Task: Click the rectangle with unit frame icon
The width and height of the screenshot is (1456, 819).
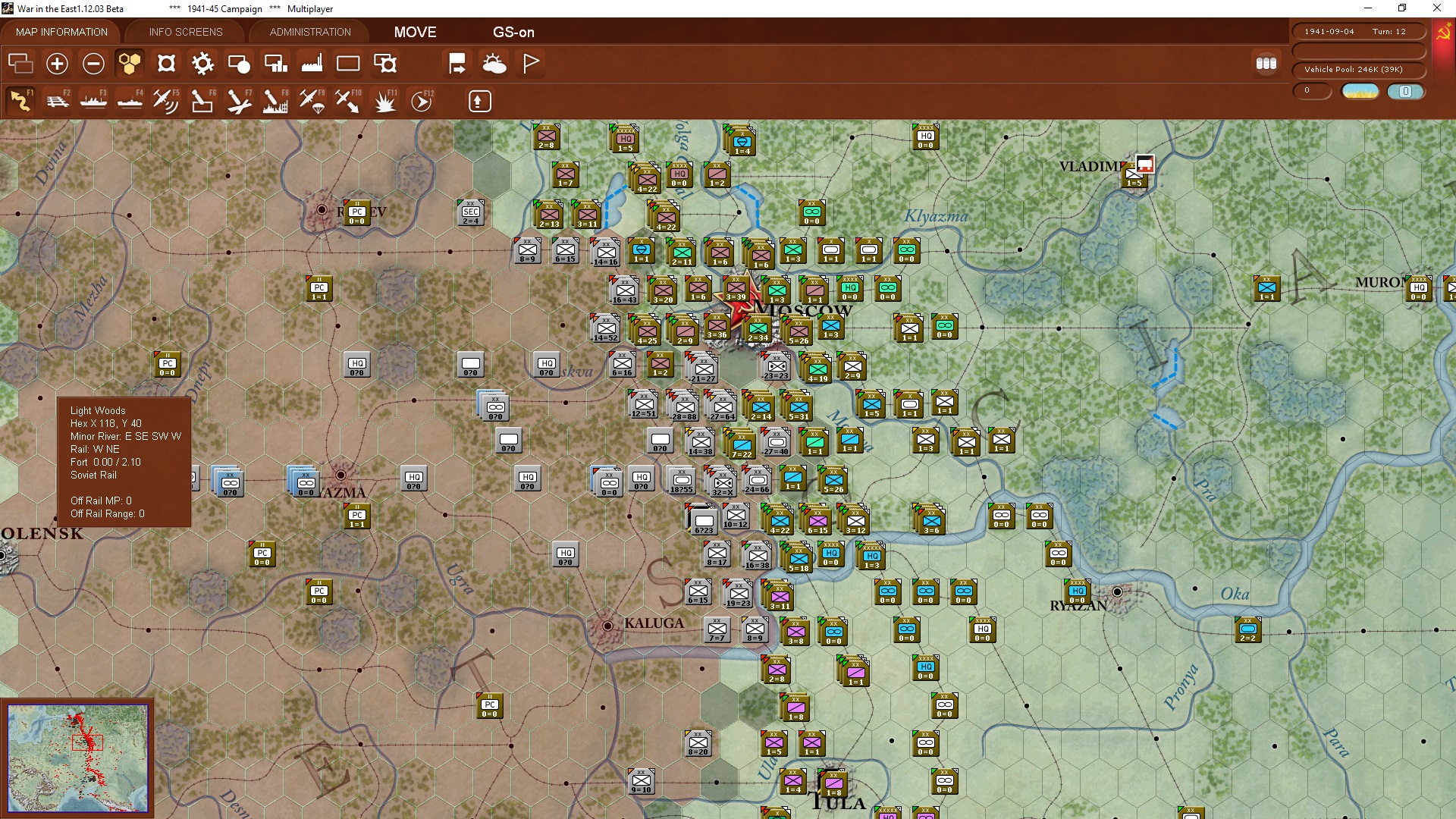Action: (x=385, y=64)
